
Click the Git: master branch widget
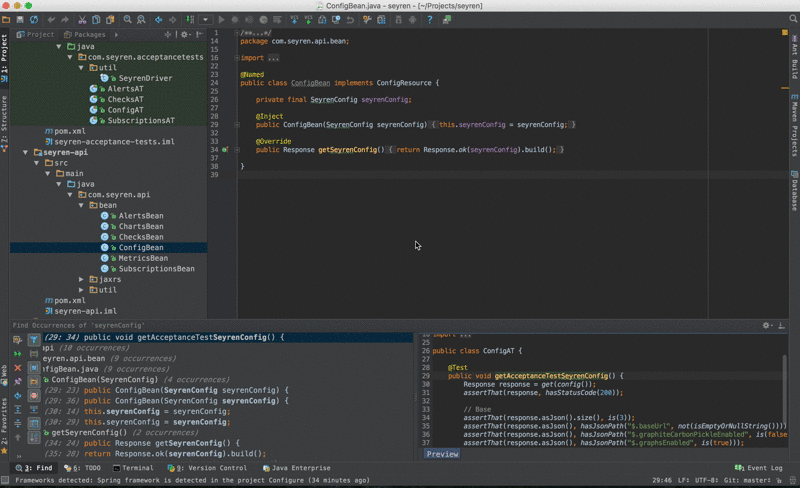tap(747, 480)
